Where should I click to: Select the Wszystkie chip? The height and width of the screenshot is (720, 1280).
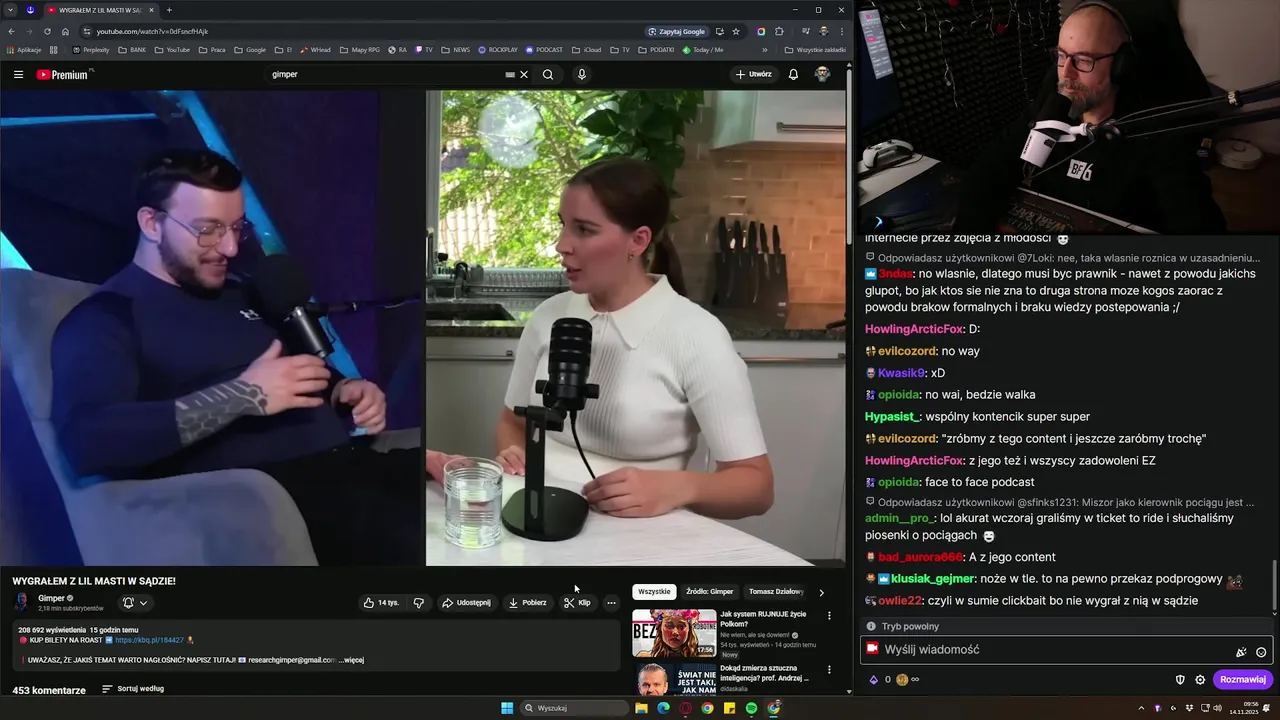tap(654, 592)
